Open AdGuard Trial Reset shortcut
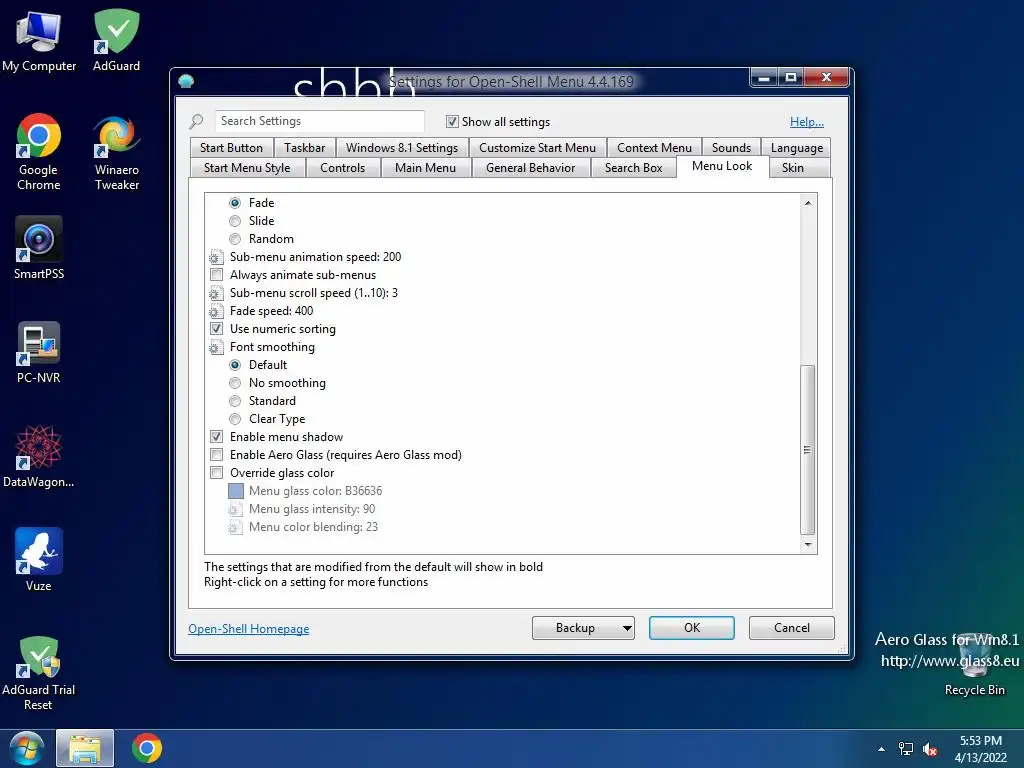 (x=39, y=673)
